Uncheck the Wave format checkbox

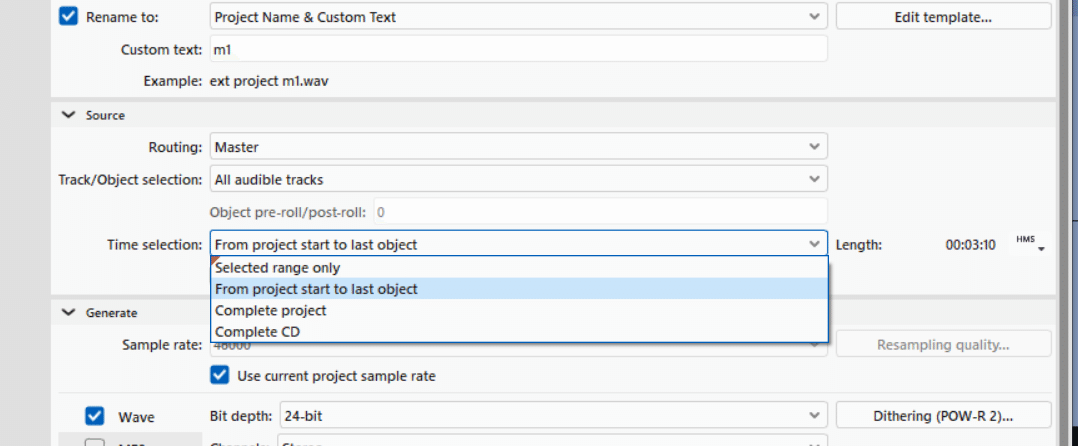(x=95, y=416)
